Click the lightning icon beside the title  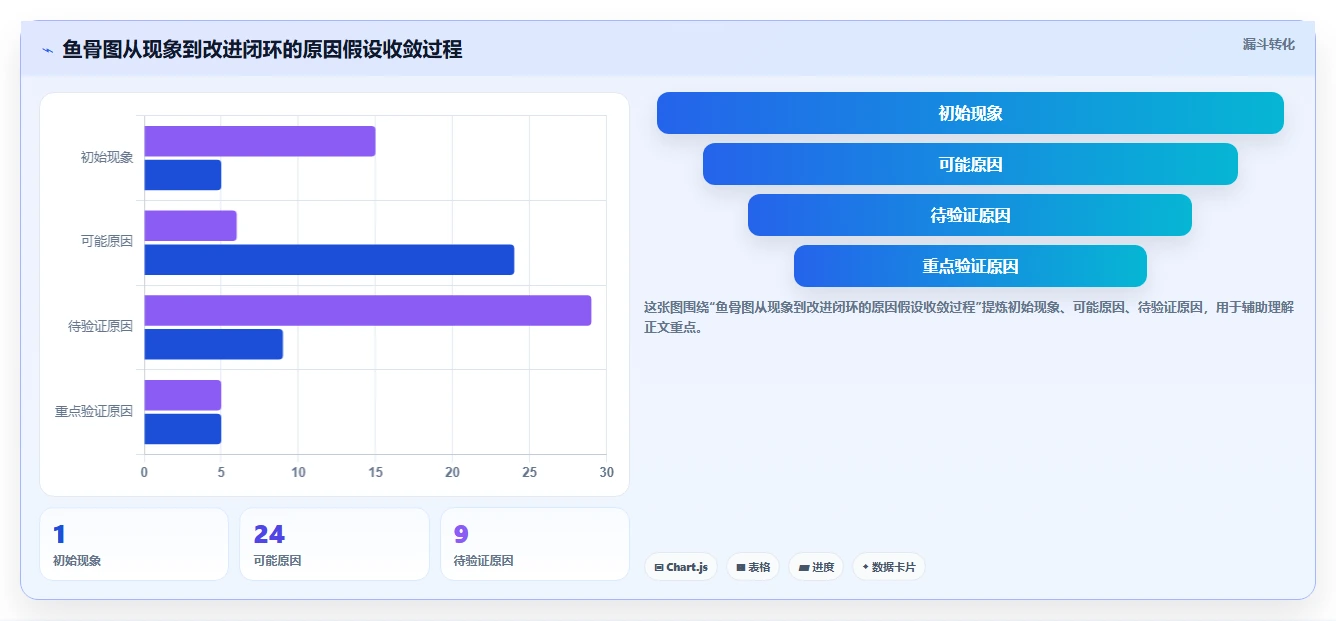(47, 50)
